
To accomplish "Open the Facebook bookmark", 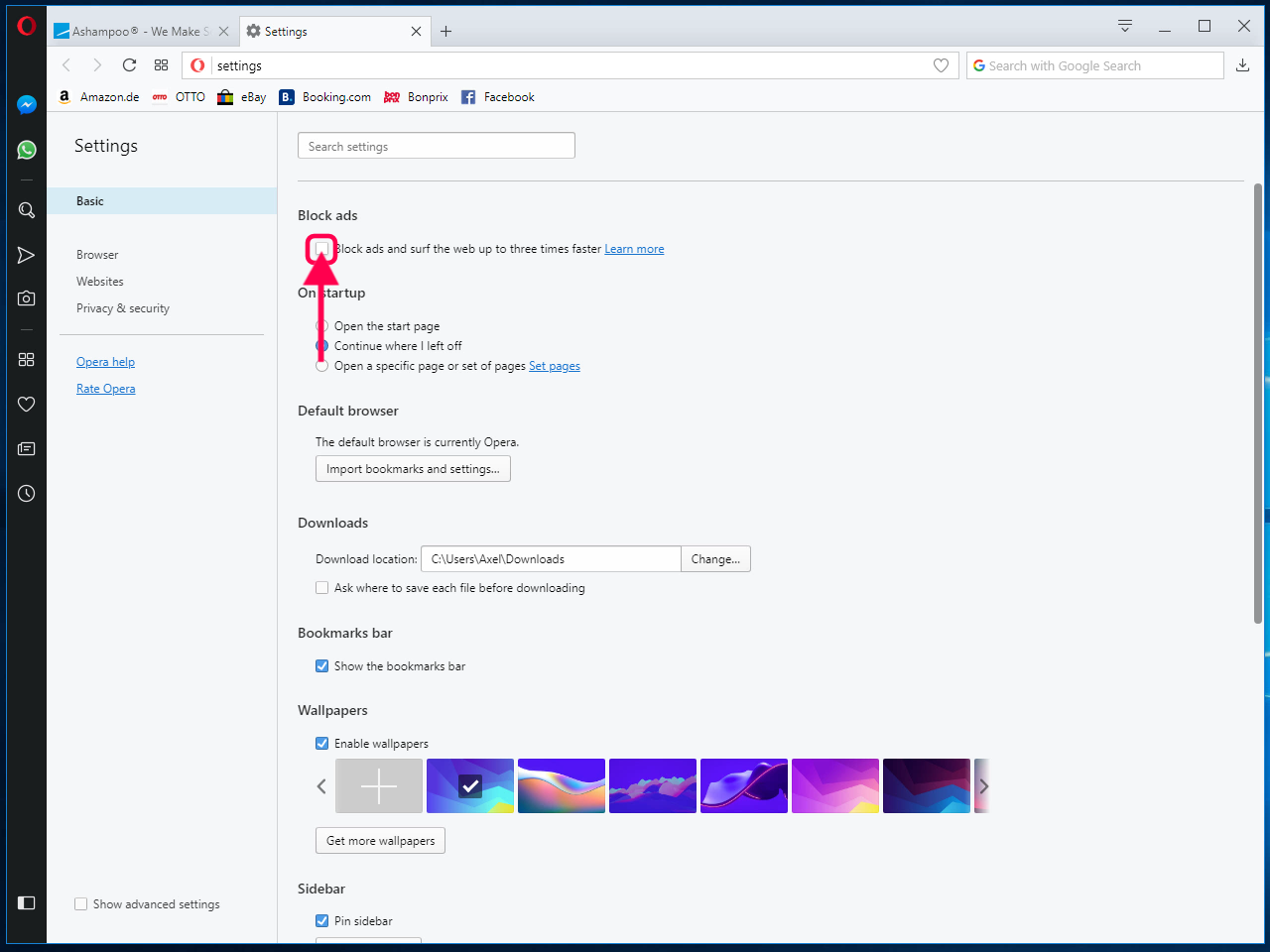I will coord(498,97).
